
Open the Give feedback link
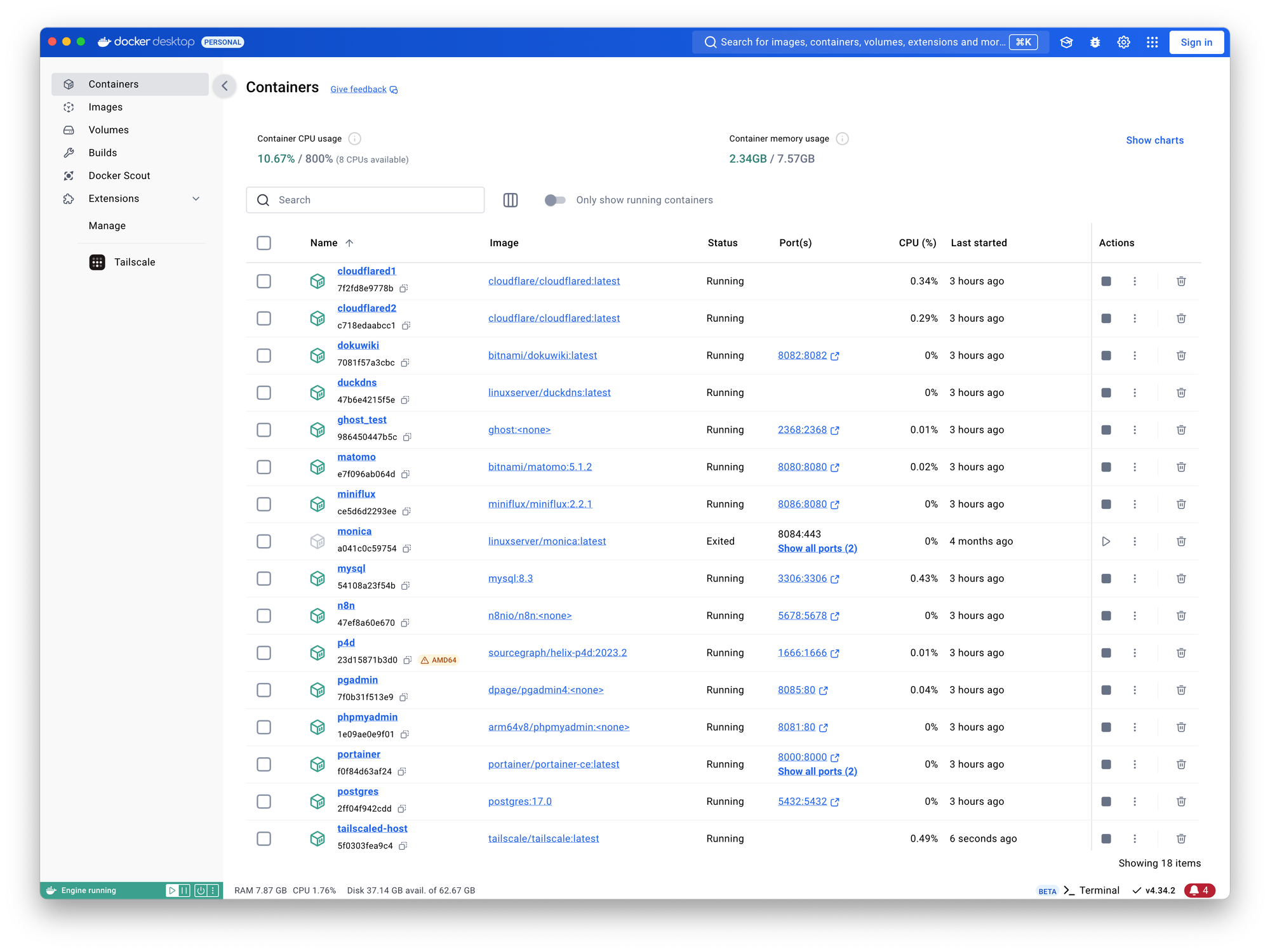coord(364,89)
